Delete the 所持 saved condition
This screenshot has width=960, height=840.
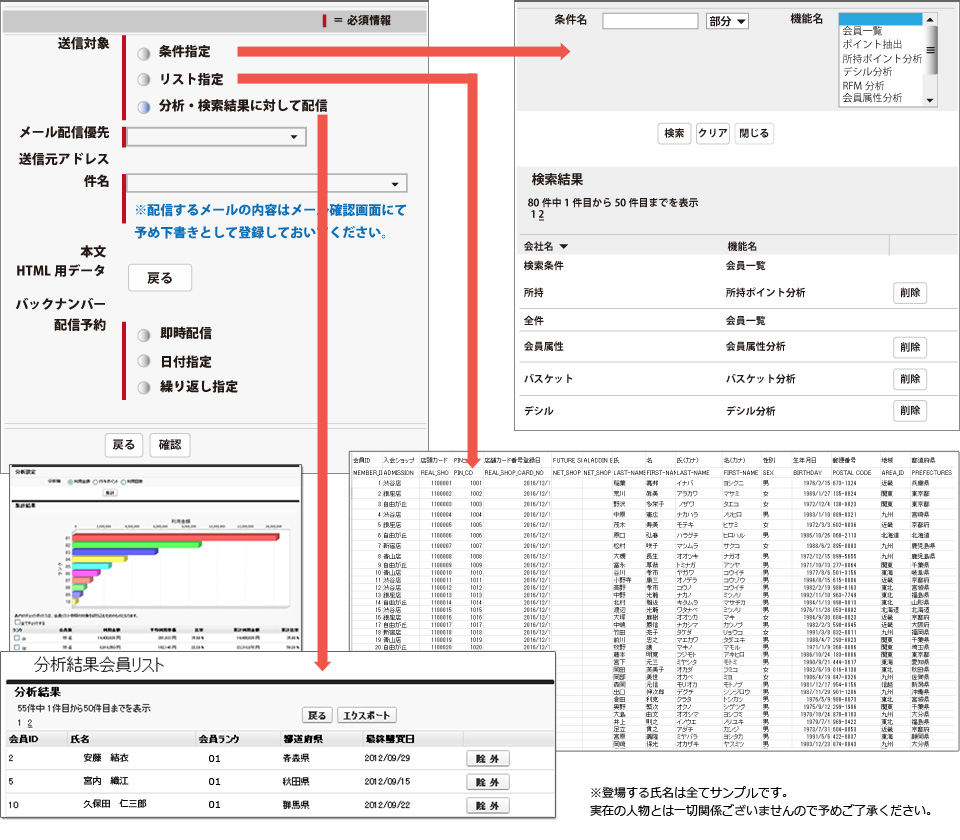[x=910, y=293]
